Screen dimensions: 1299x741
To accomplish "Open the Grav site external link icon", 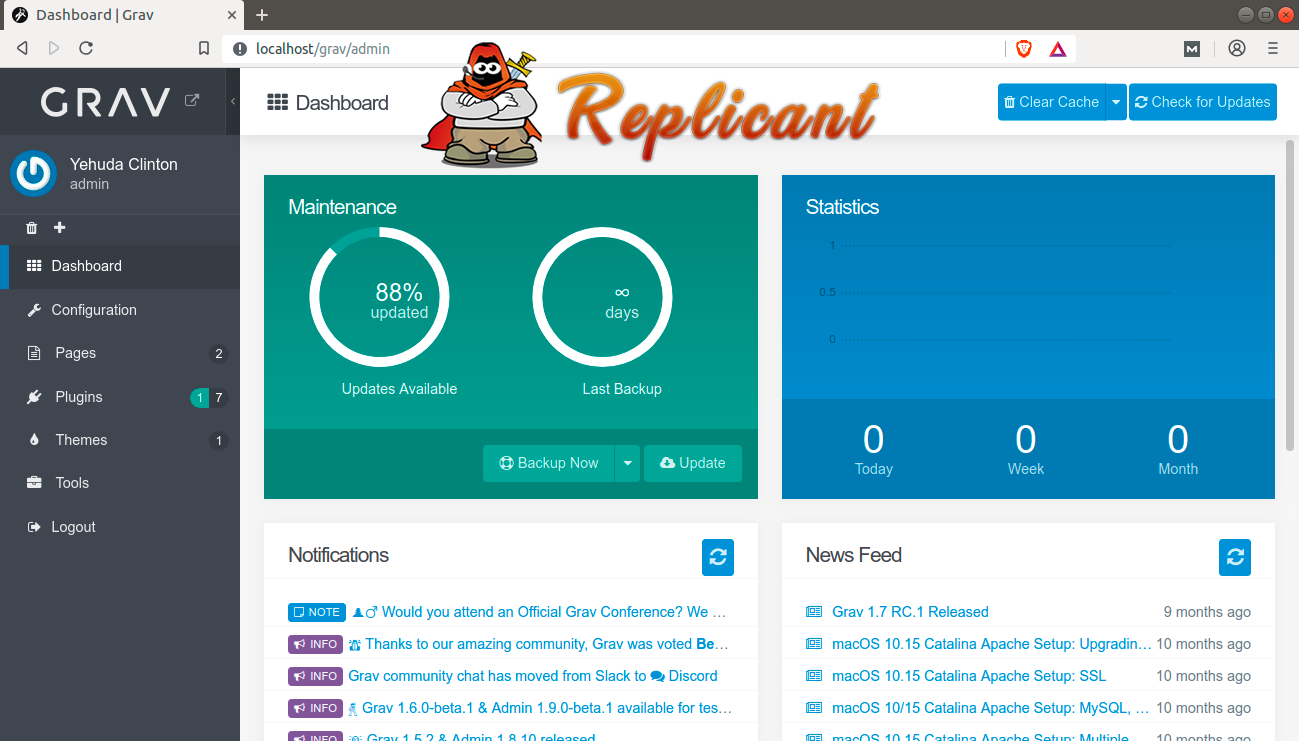I will pyautogui.click(x=192, y=100).
